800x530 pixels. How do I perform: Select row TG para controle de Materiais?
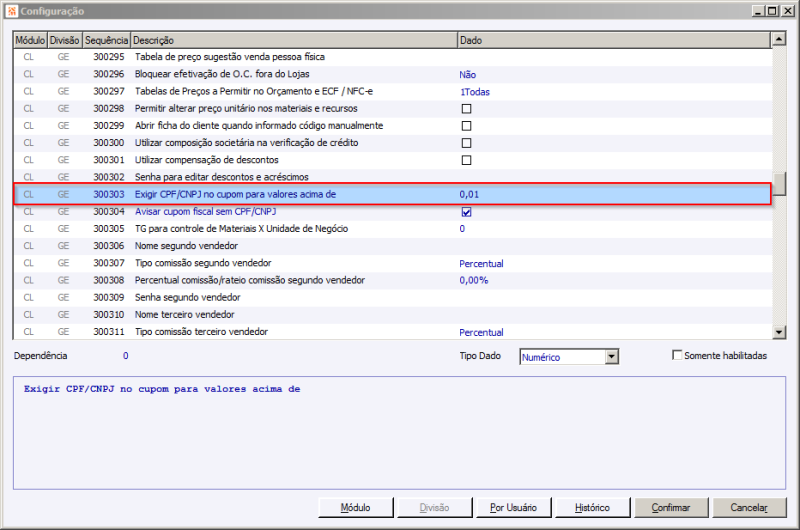(x=392, y=229)
